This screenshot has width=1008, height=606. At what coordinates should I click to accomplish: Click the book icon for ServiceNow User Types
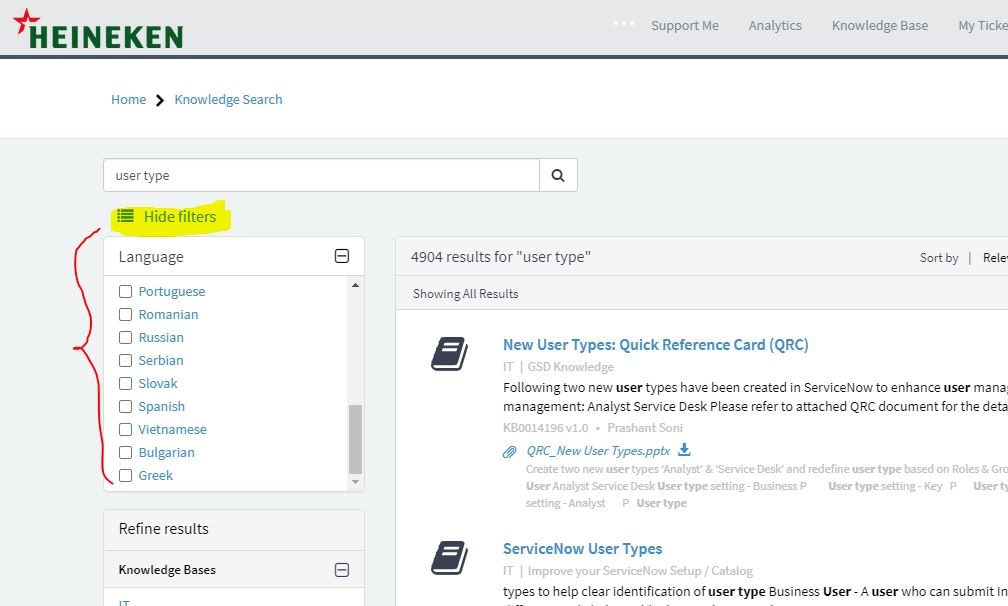point(449,557)
